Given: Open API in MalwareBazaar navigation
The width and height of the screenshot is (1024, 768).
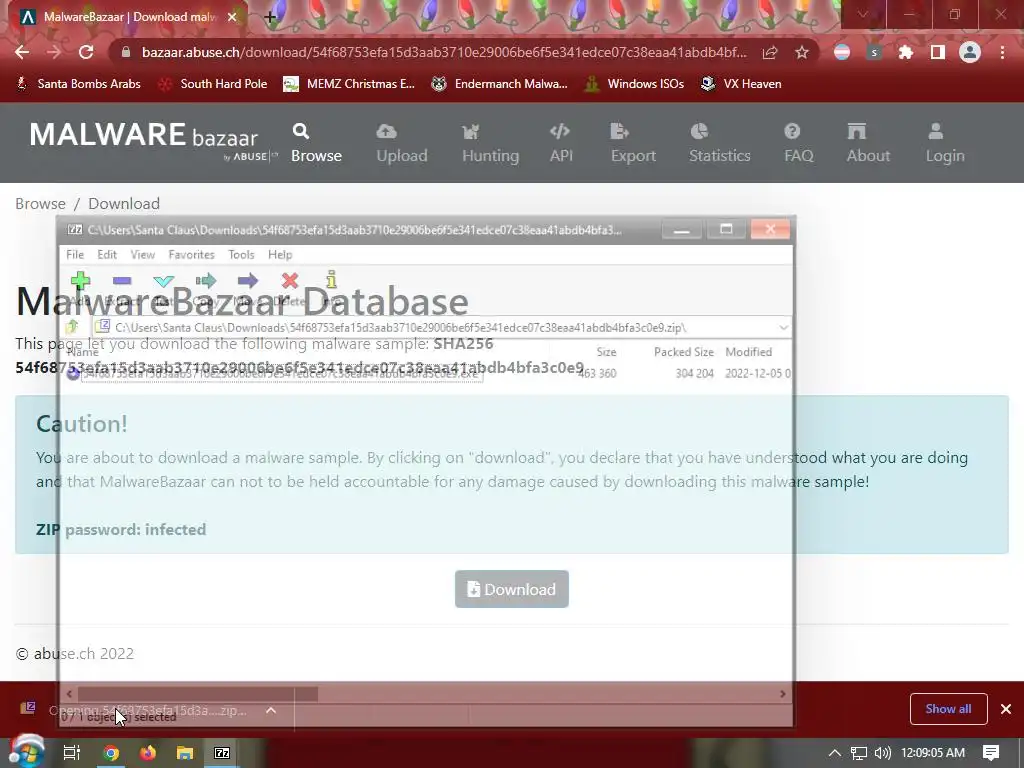Looking at the screenshot, I should [561, 143].
